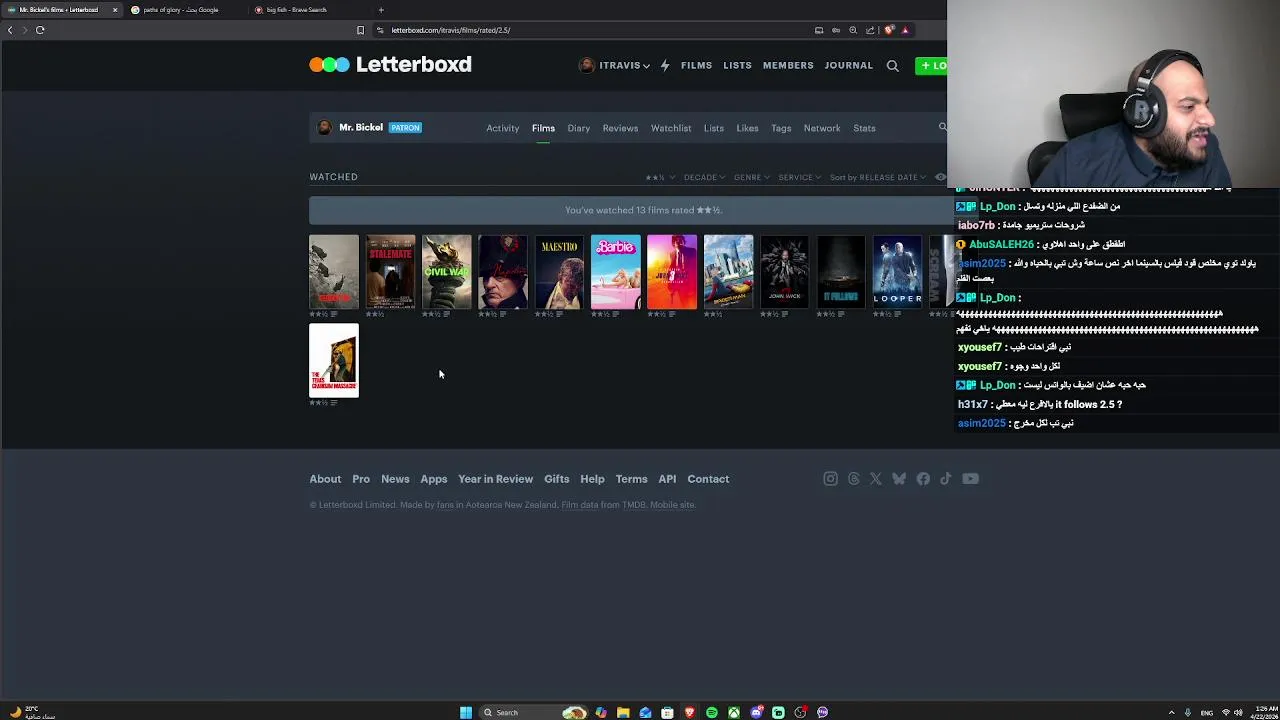Open the Civil War film poster

coord(446,272)
